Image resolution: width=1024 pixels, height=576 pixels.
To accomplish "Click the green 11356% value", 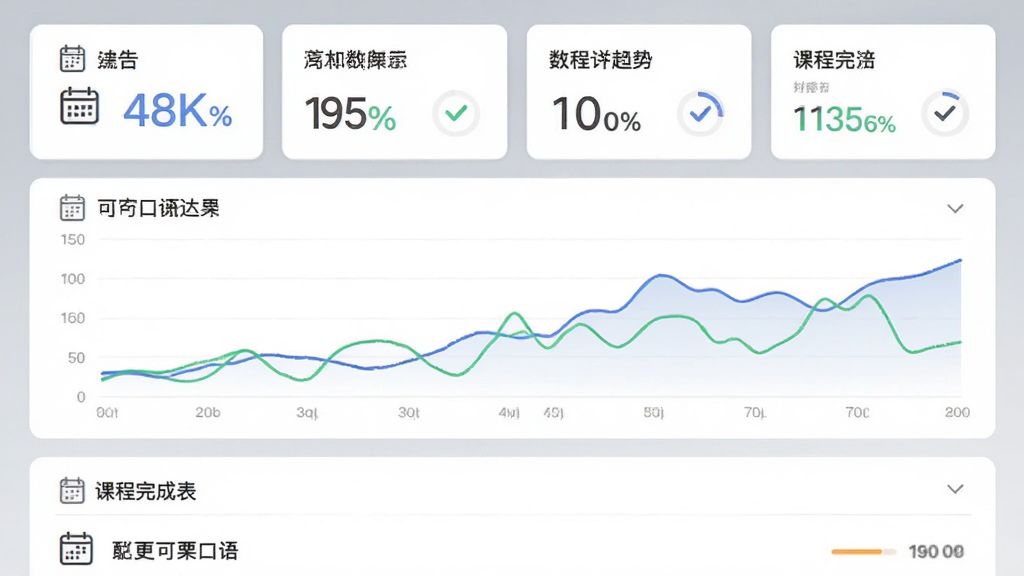I will pyautogui.click(x=844, y=120).
